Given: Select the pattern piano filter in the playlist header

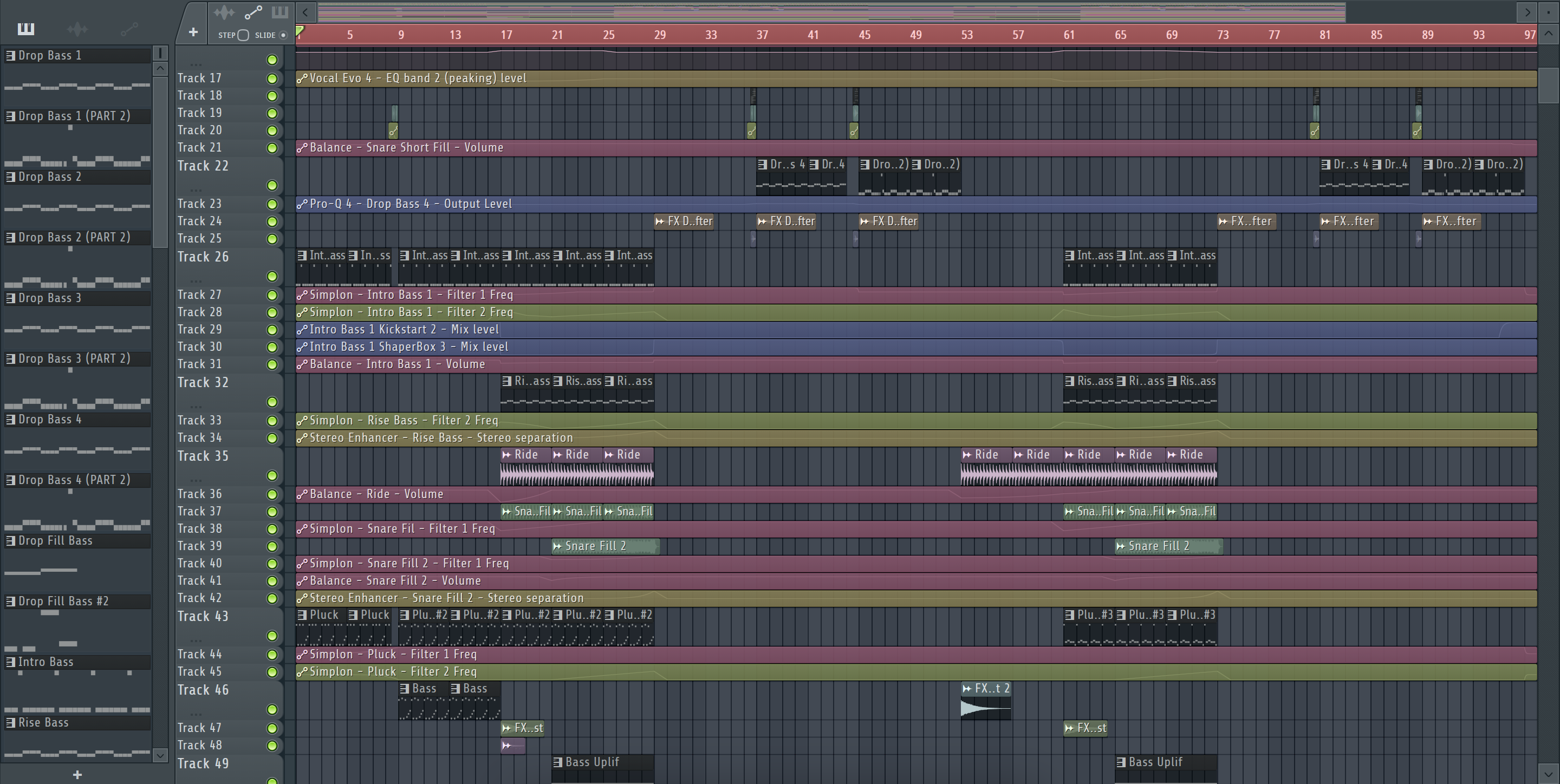Looking at the screenshot, I should pyautogui.click(x=279, y=12).
